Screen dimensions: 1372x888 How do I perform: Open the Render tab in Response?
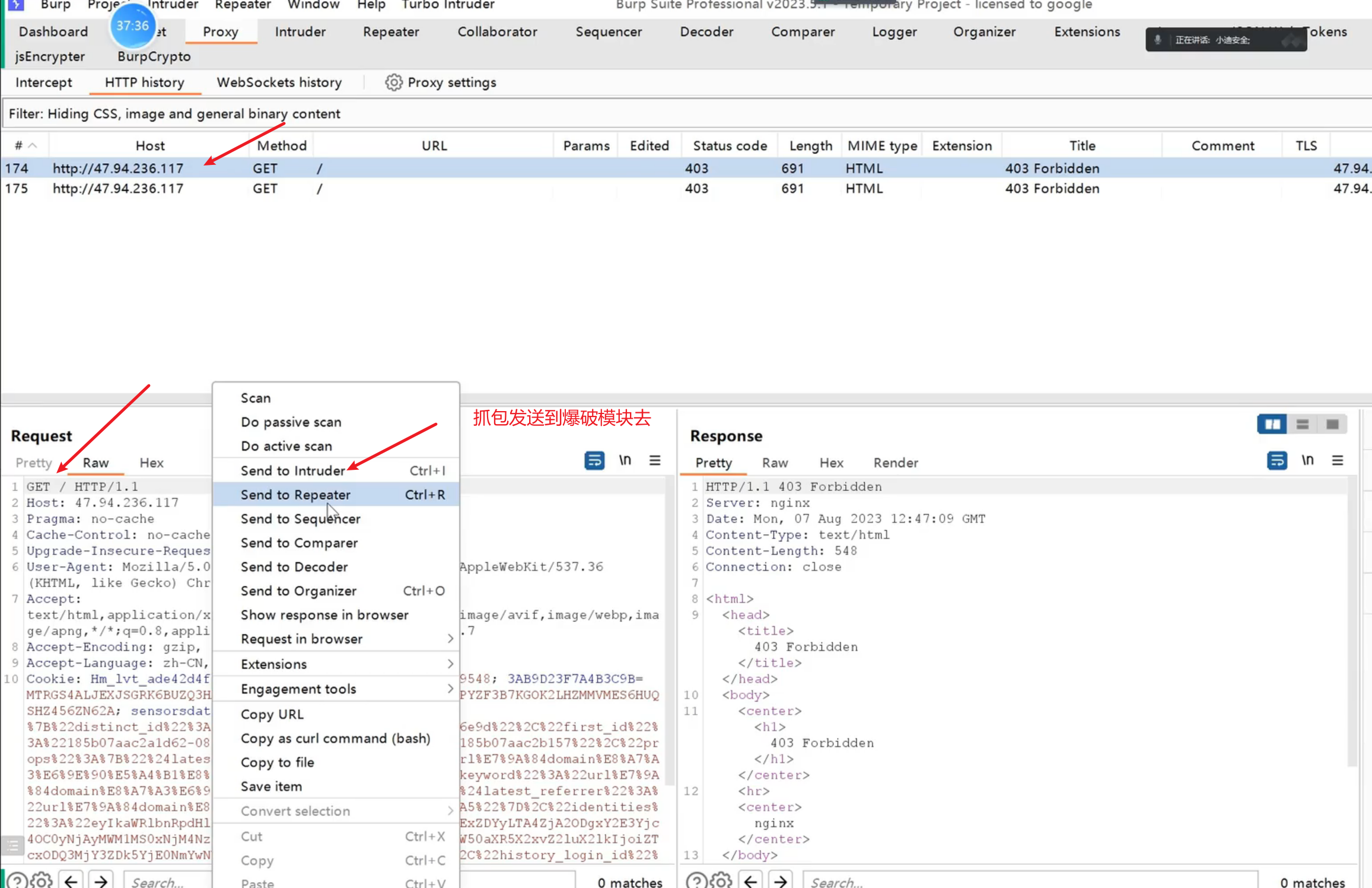point(895,463)
